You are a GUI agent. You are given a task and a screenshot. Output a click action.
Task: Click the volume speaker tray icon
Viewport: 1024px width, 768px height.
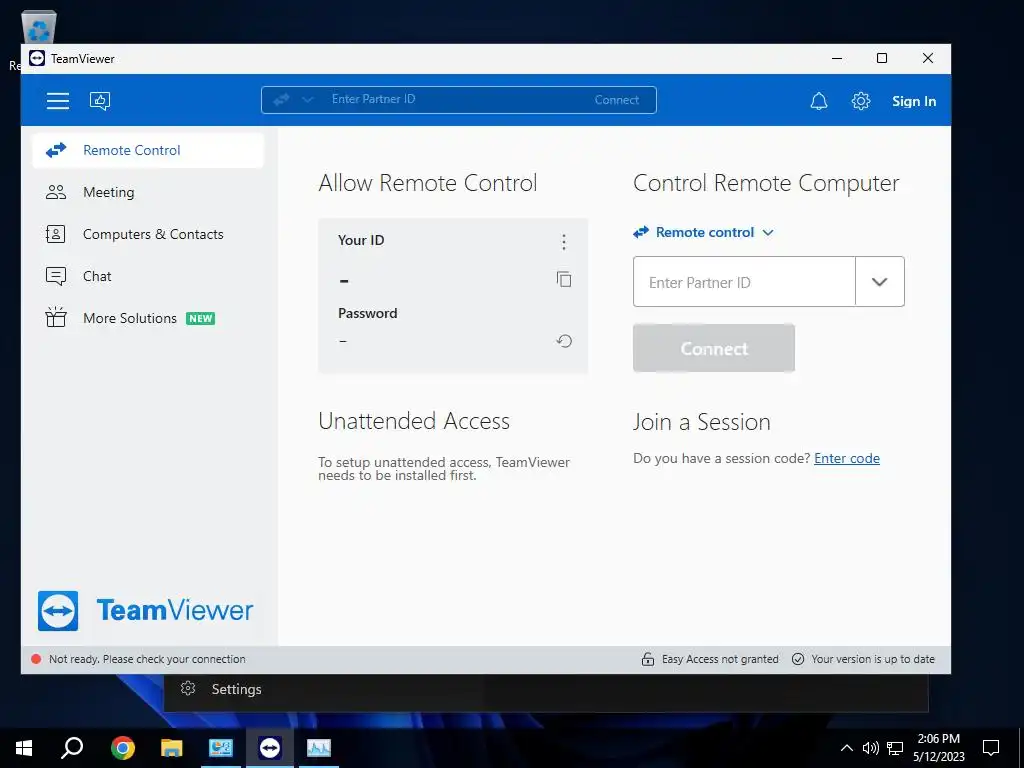pos(871,748)
